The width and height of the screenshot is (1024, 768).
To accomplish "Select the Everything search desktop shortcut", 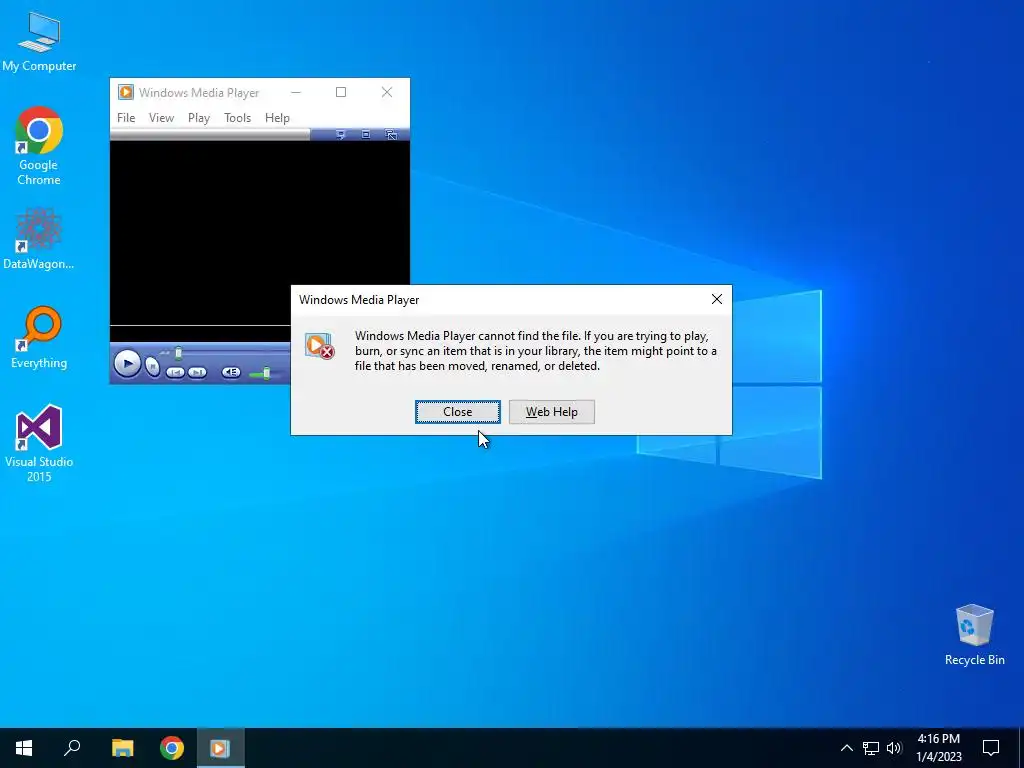I will click(x=39, y=338).
